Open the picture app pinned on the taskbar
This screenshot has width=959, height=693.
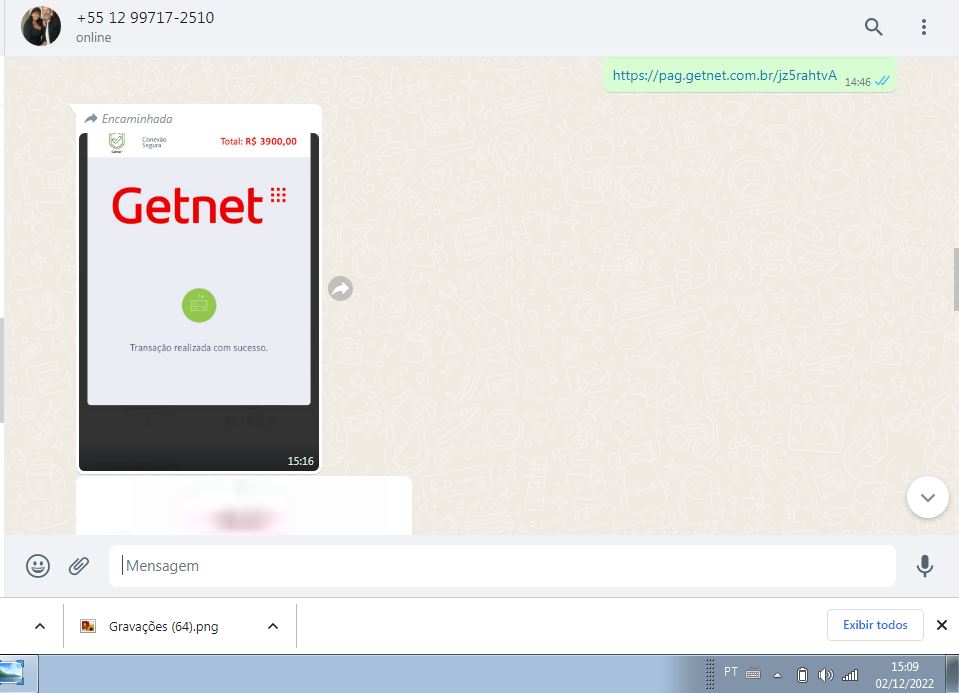(x=12, y=673)
